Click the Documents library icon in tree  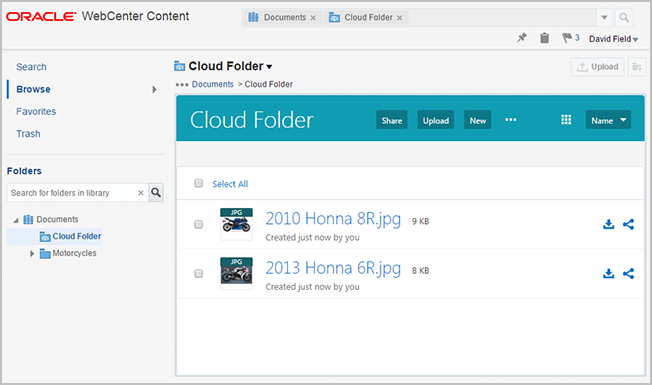pyautogui.click(x=28, y=220)
